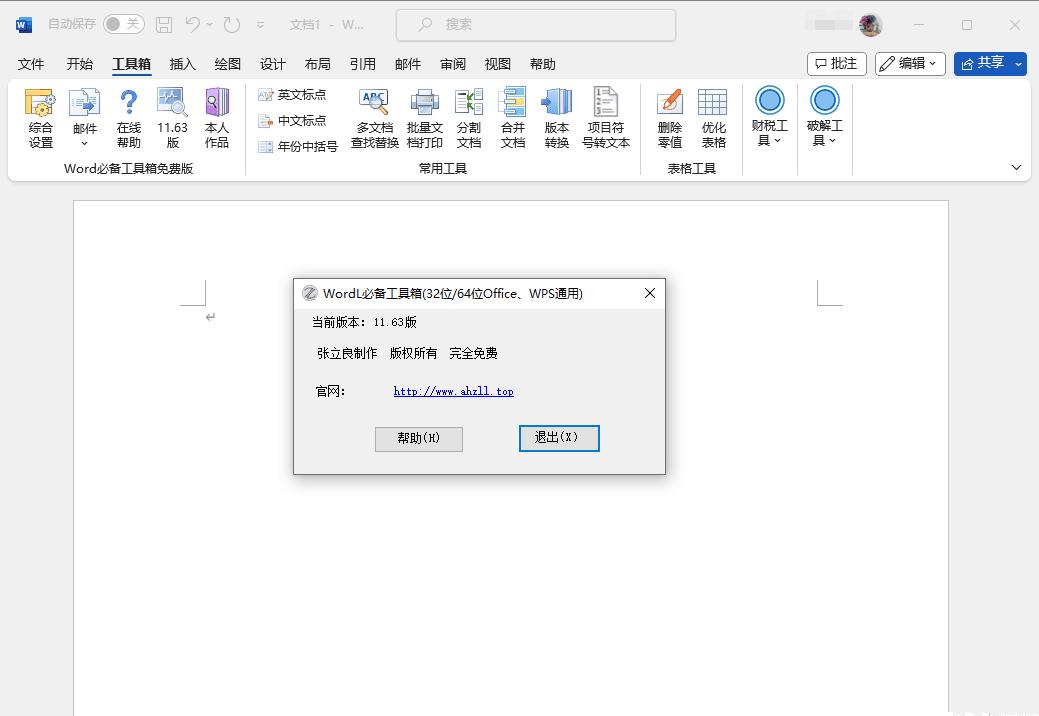Run the 优化表格 tool
Screen dimensions: 1039x716
click(x=713, y=118)
